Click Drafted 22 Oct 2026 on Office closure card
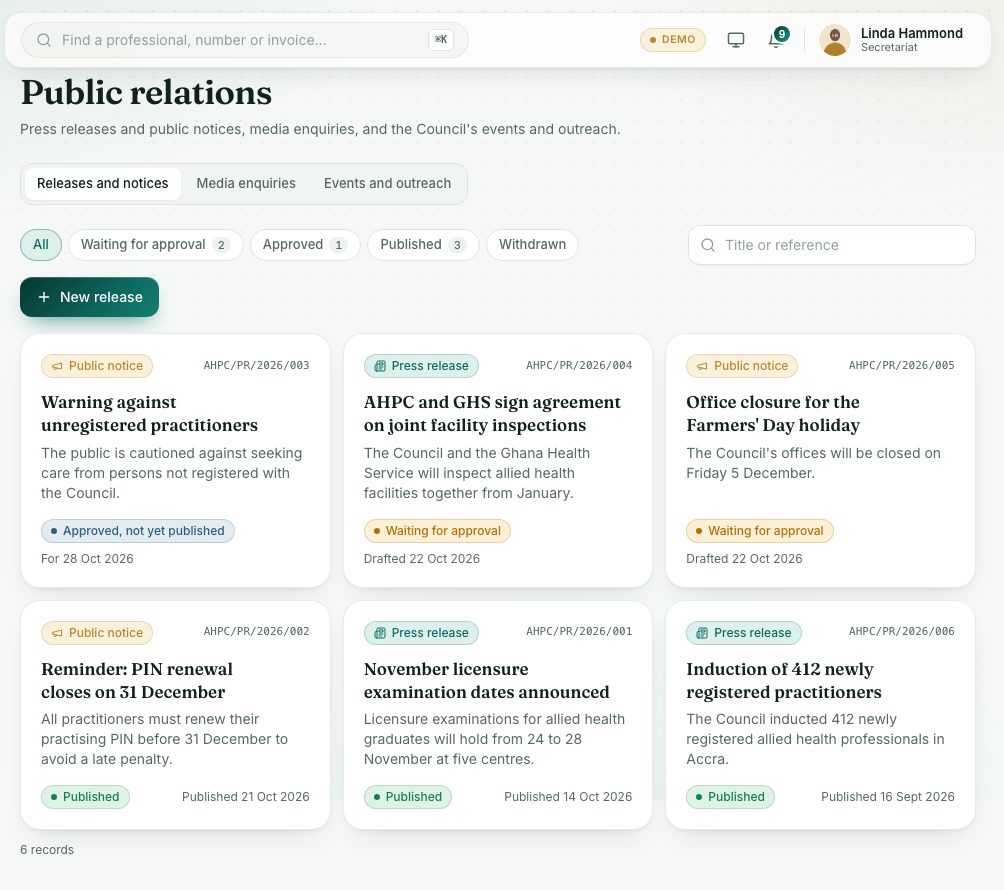Viewport: 1004px width, 890px height. pyautogui.click(x=744, y=559)
